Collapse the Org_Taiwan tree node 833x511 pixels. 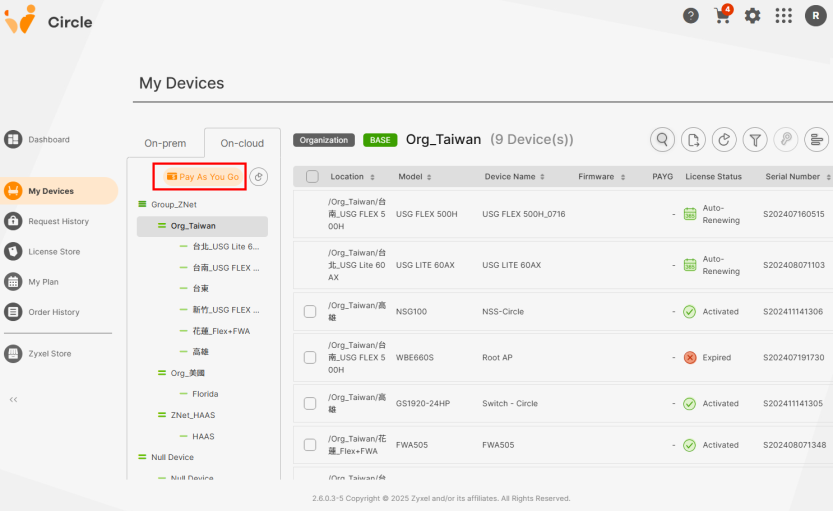(162, 226)
